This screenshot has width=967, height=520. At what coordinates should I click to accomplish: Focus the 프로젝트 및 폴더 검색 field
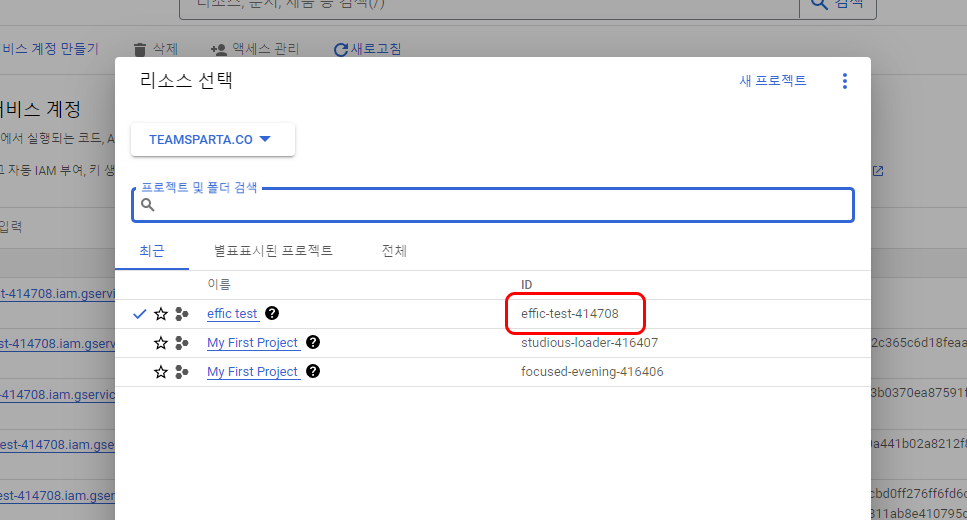coord(500,205)
